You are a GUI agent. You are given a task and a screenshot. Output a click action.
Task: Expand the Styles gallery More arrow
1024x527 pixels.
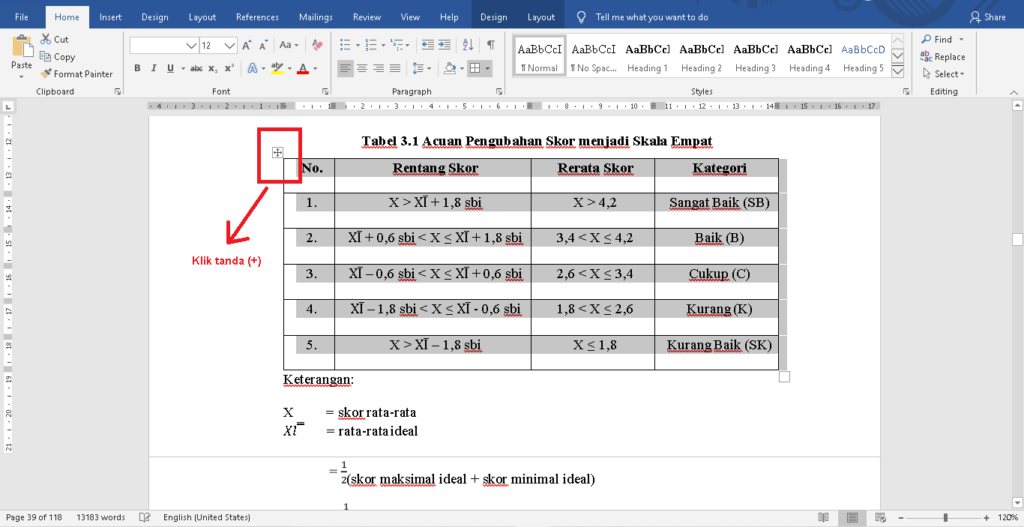(897, 71)
